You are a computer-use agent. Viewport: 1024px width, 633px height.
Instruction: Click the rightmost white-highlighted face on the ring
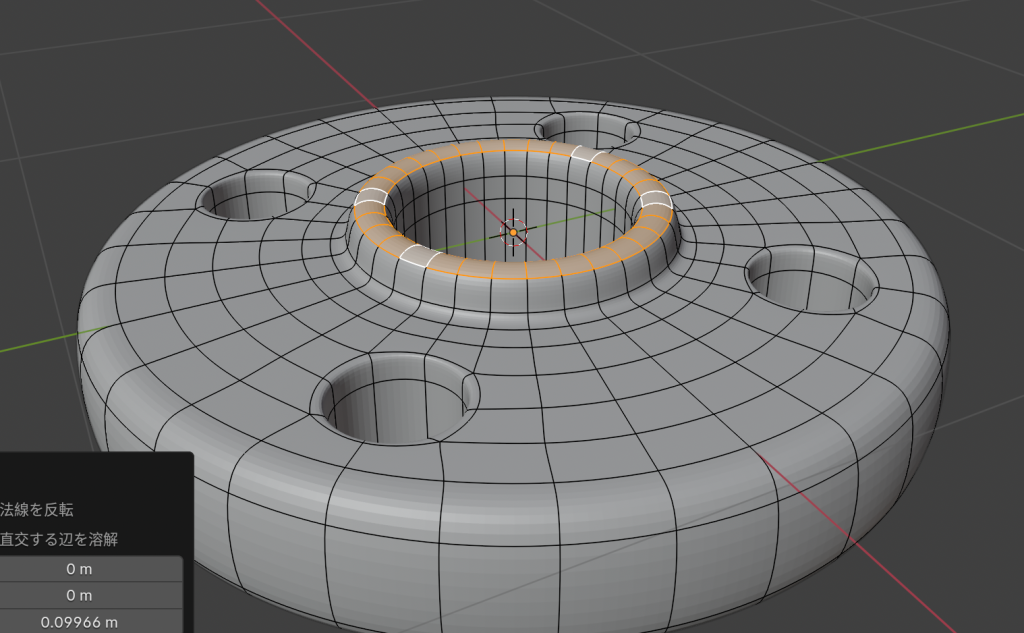[657, 201]
